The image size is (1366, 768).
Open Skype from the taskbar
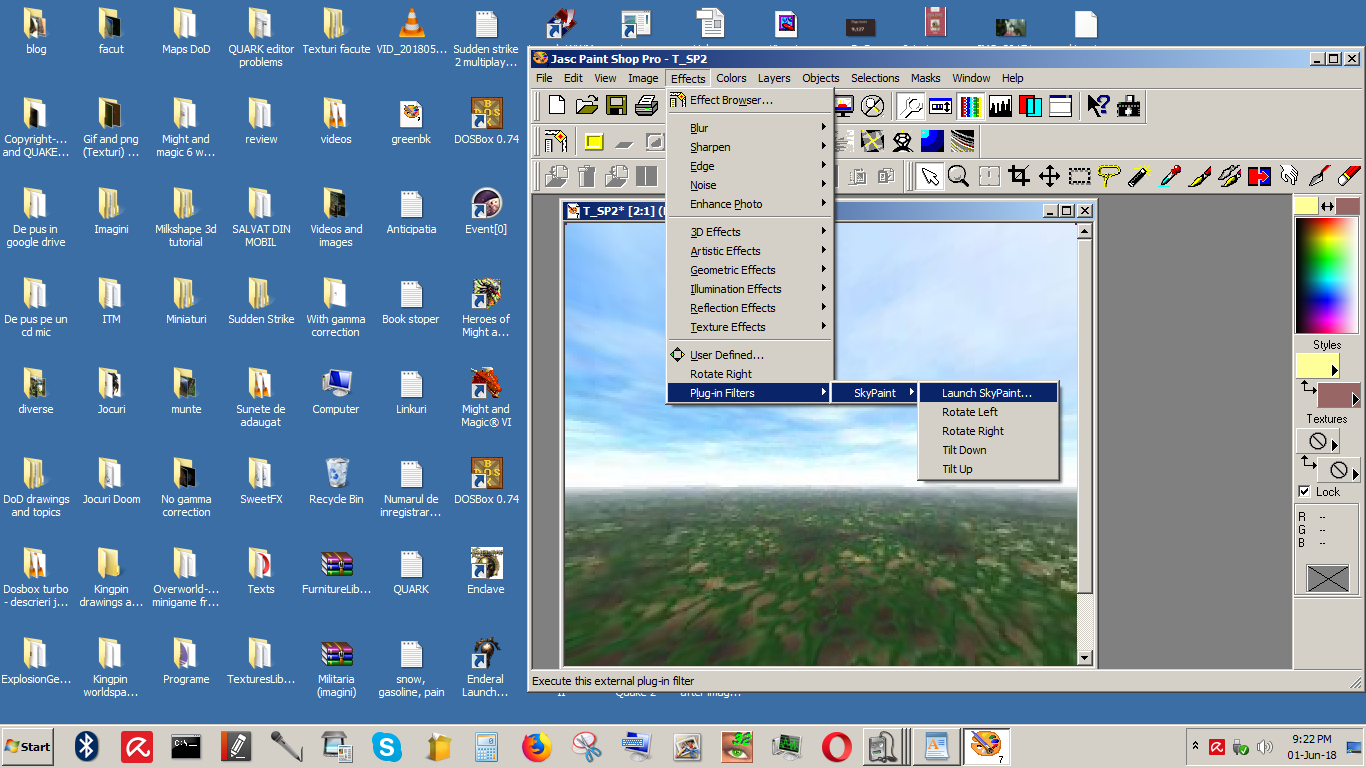(387, 746)
